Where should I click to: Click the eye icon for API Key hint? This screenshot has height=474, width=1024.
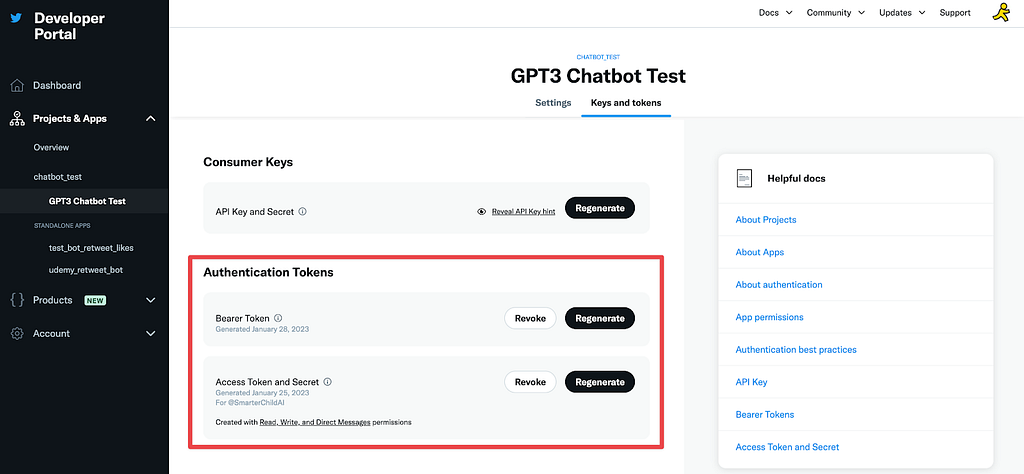click(482, 212)
